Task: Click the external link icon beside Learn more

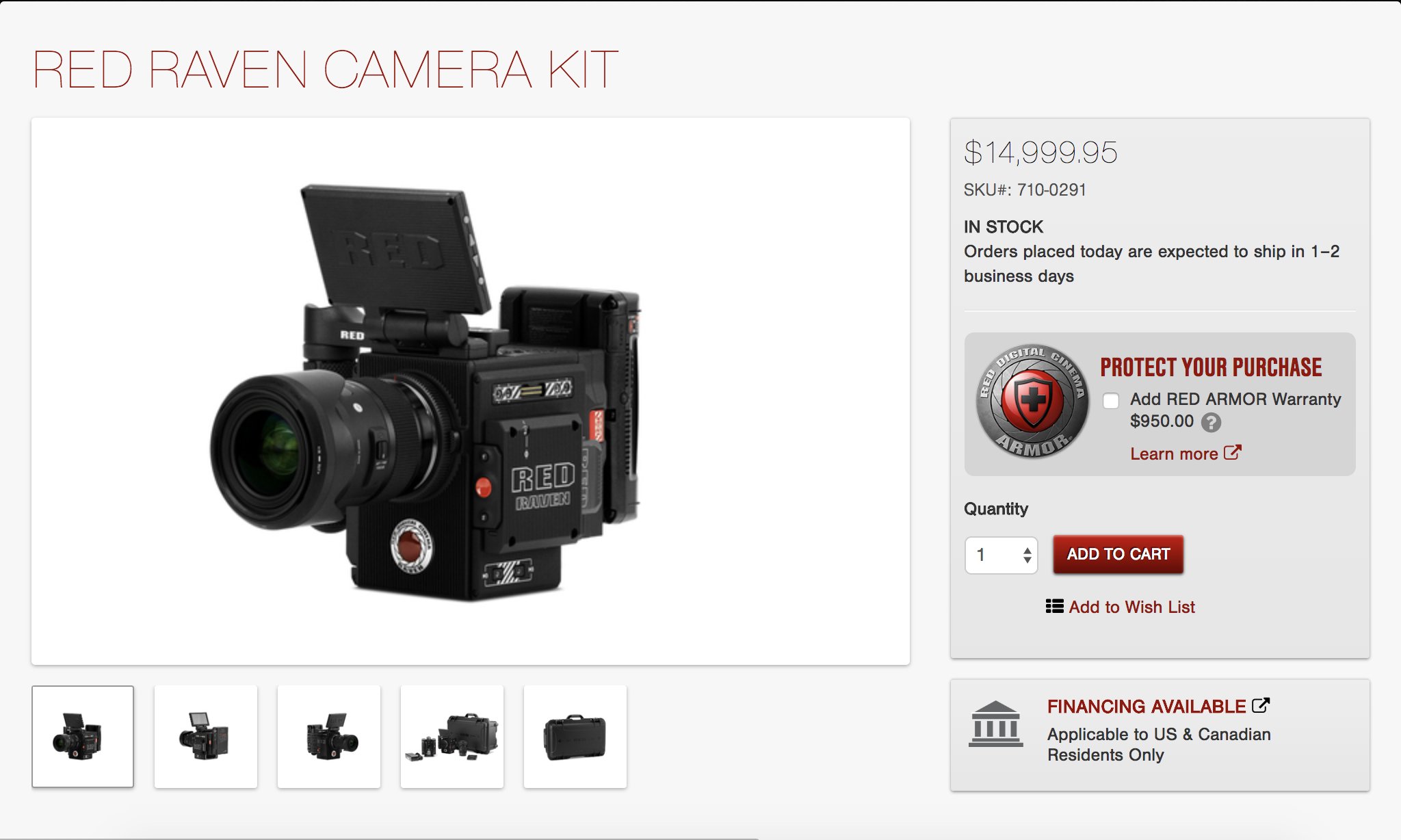Action: click(1232, 452)
